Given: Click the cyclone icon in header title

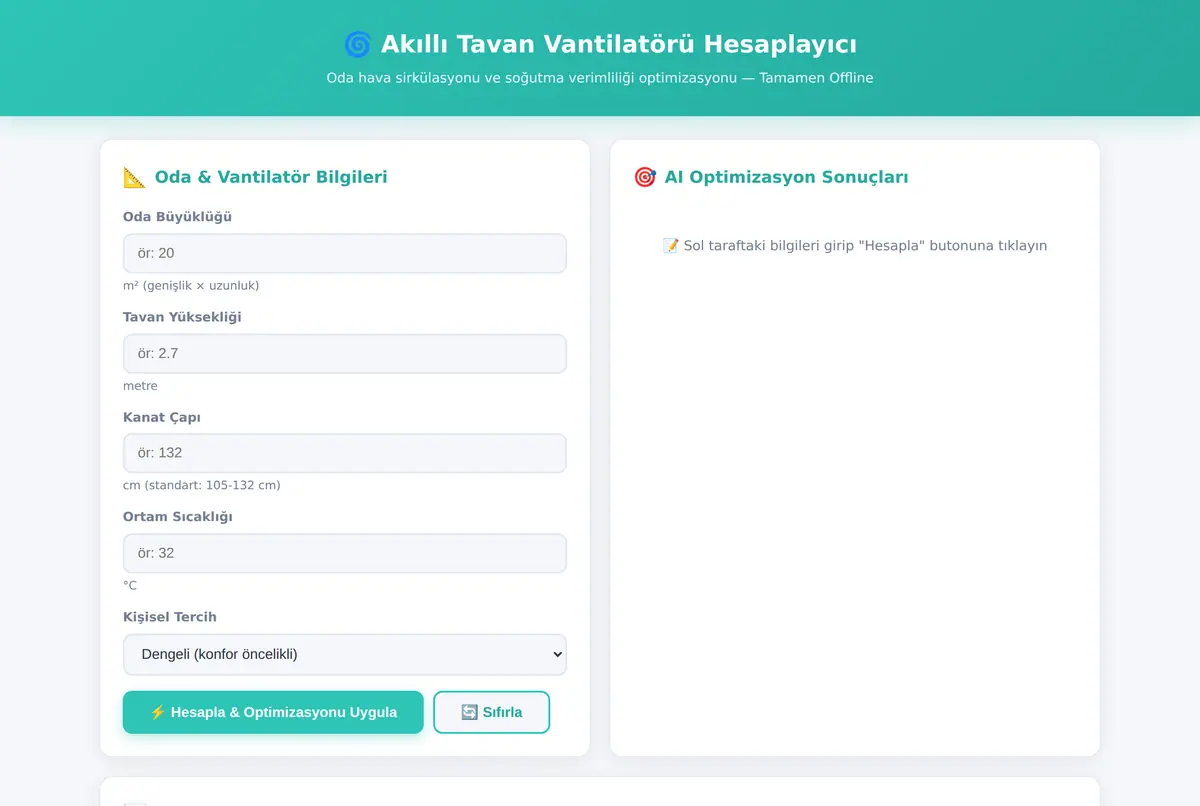Looking at the screenshot, I should (357, 44).
